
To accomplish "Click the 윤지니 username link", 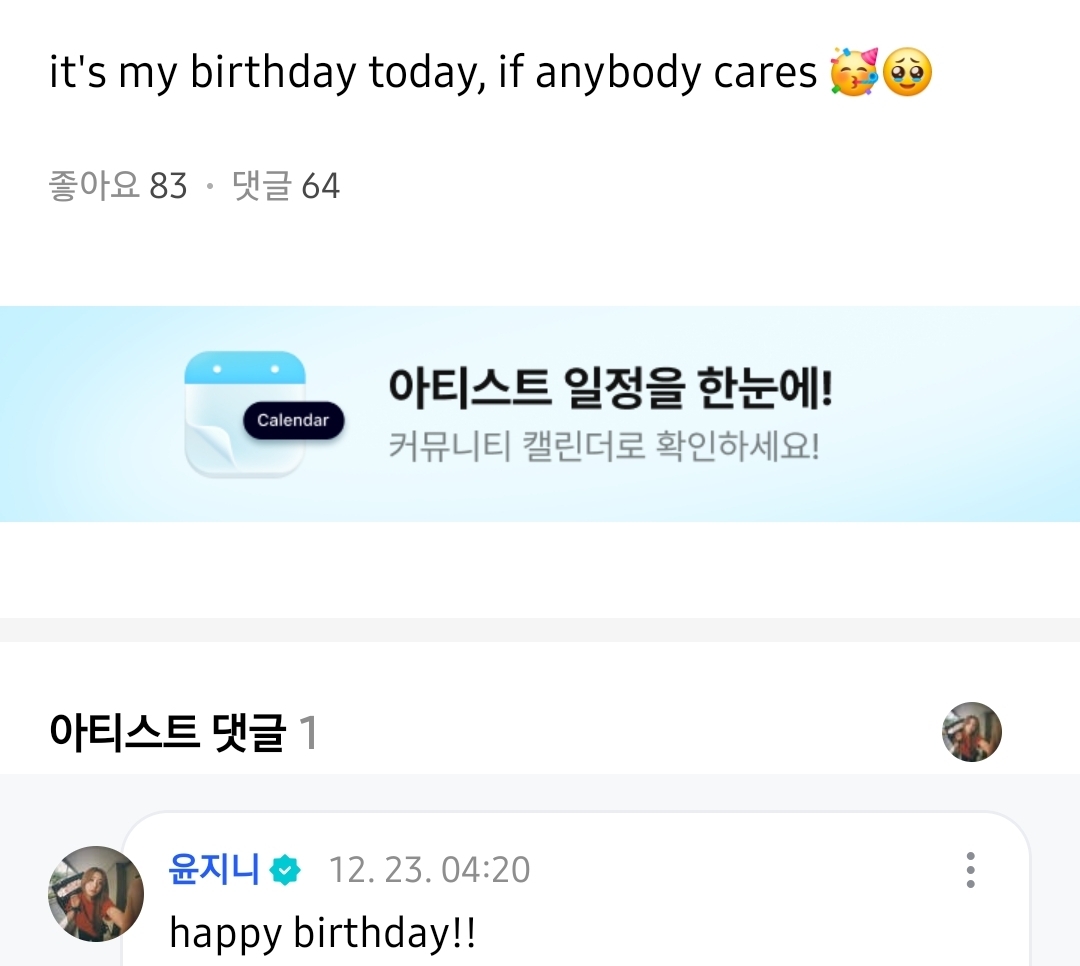I will coord(214,869).
